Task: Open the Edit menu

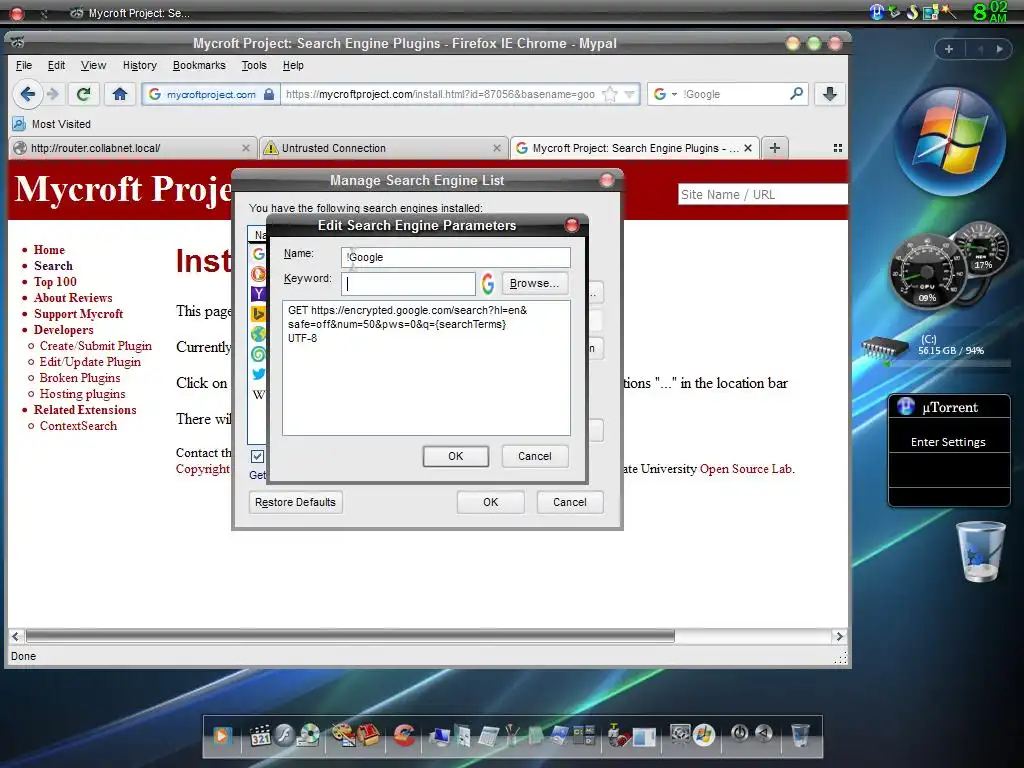Action: (56, 65)
